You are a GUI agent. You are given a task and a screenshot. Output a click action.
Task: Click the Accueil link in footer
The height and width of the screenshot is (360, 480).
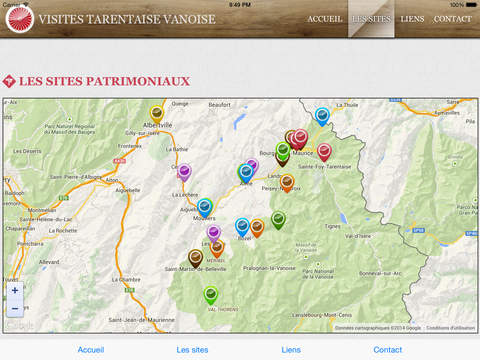point(91,350)
